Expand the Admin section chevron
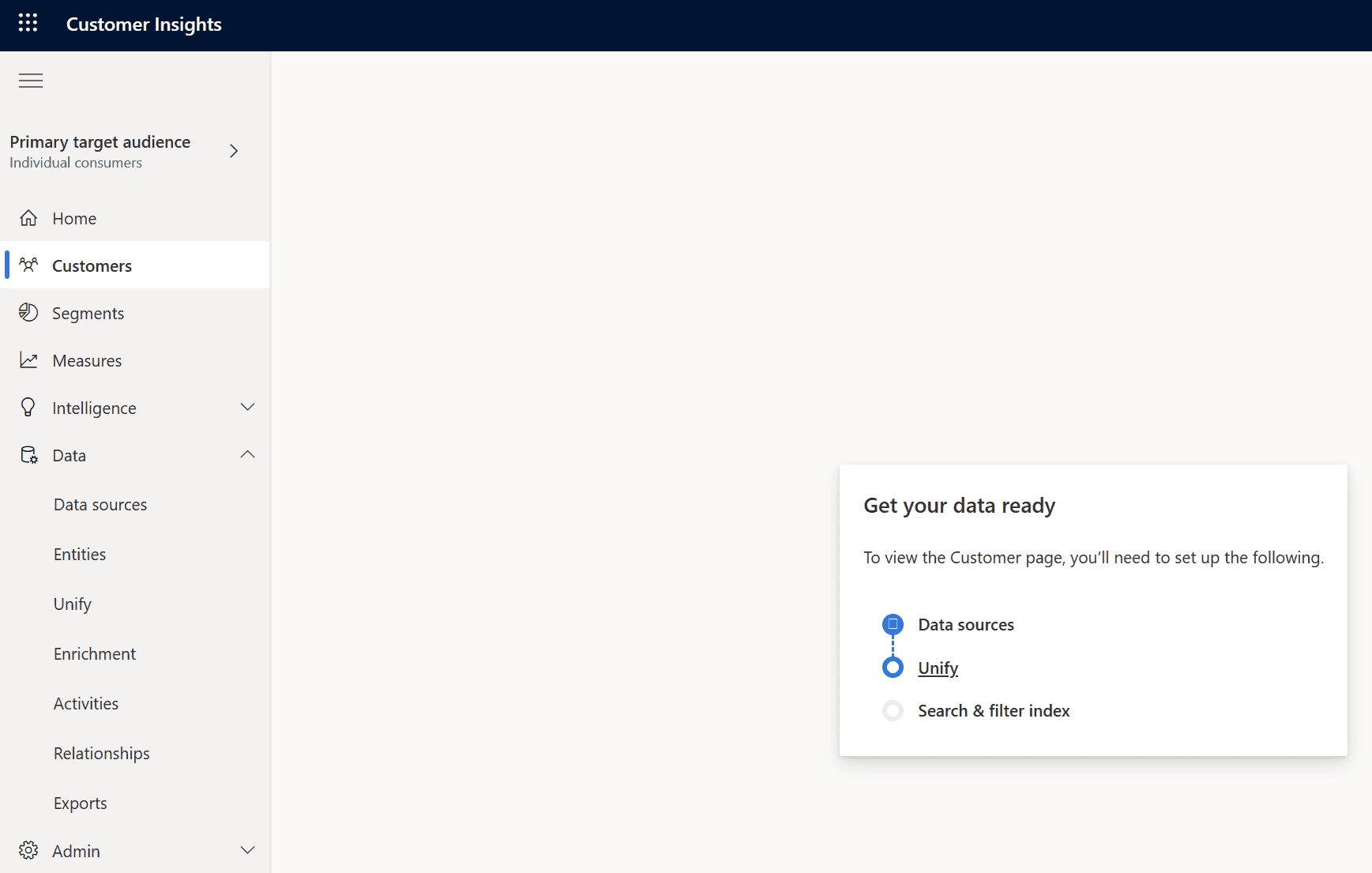This screenshot has height=873, width=1372. [x=247, y=850]
